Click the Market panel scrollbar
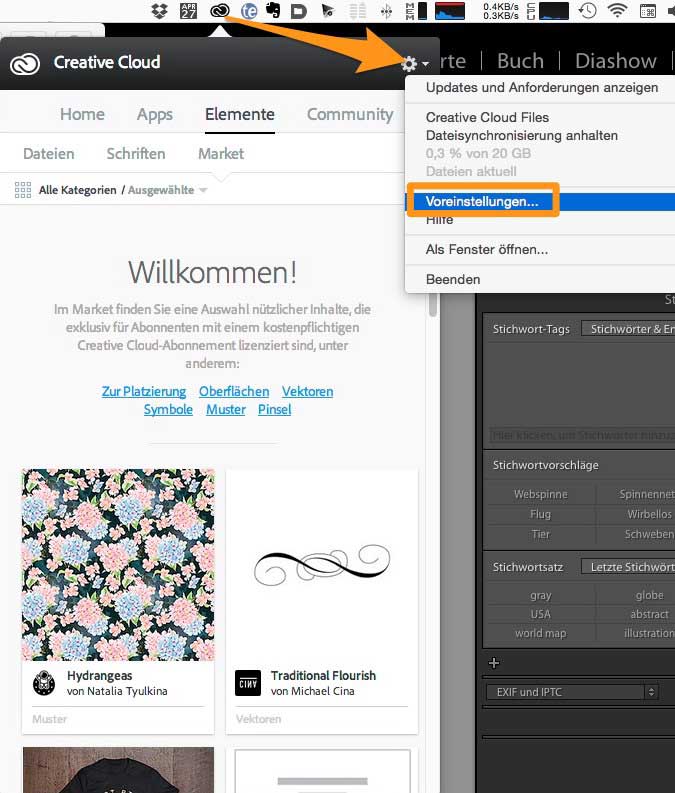The image size is (675, 793). point(433,304)
